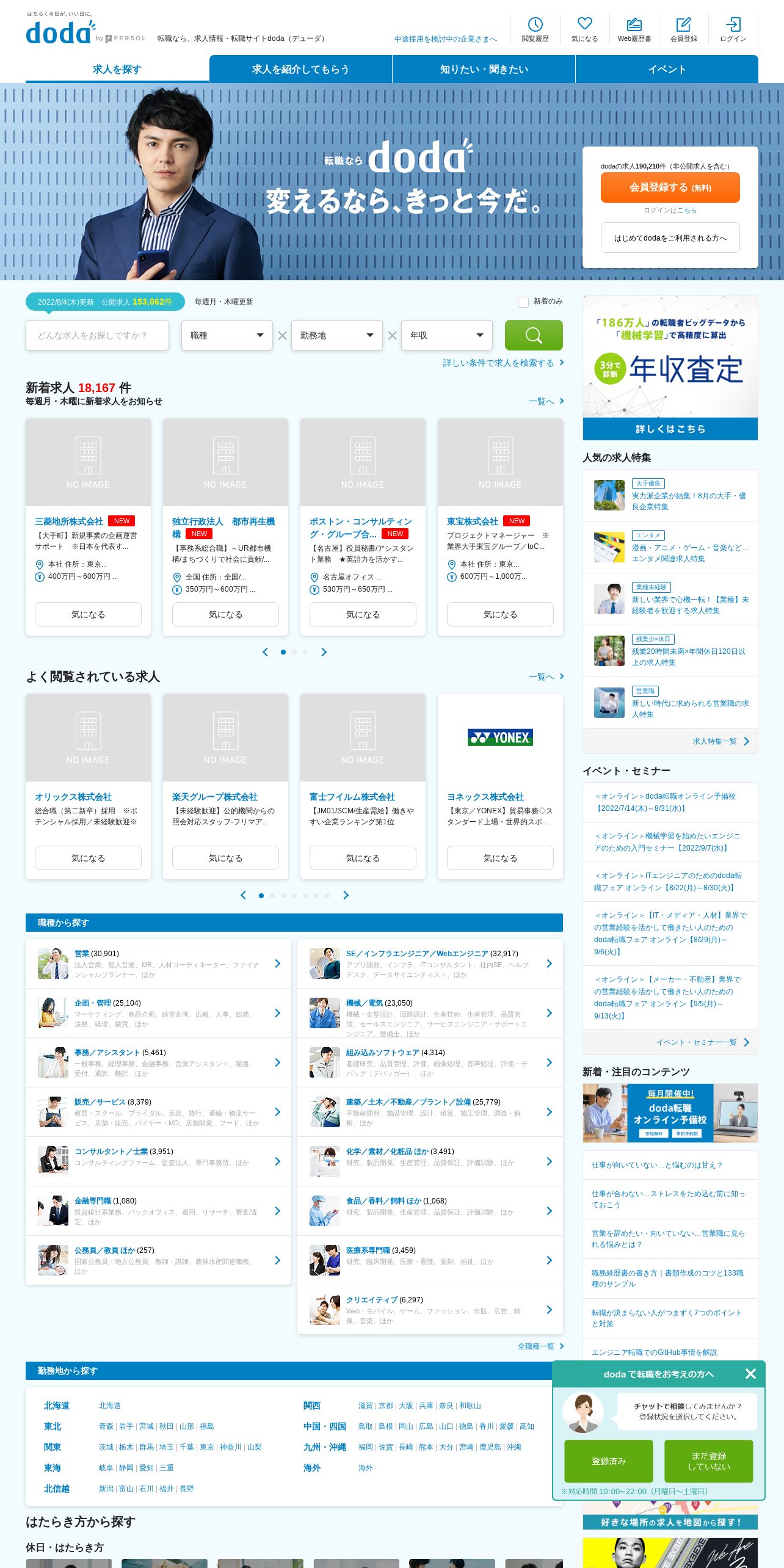Click the 登録済み chat button
The height and width of the screenshot is (1568, 784).
tap(608, 1461)
